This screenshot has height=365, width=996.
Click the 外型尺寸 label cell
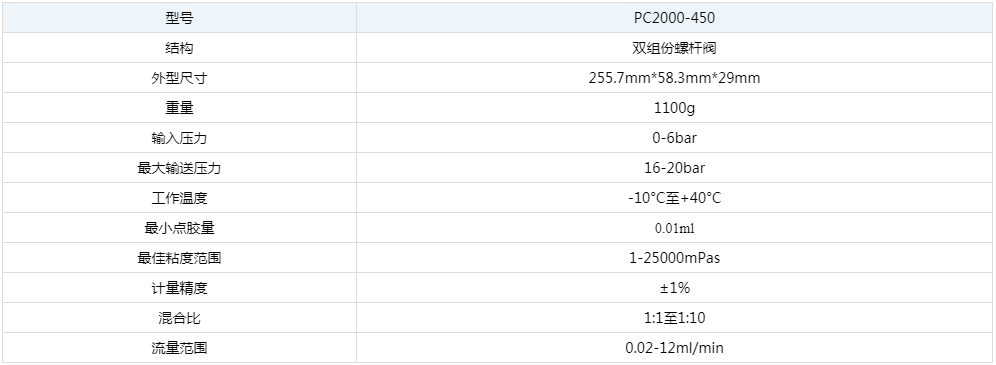click(179, 78)
